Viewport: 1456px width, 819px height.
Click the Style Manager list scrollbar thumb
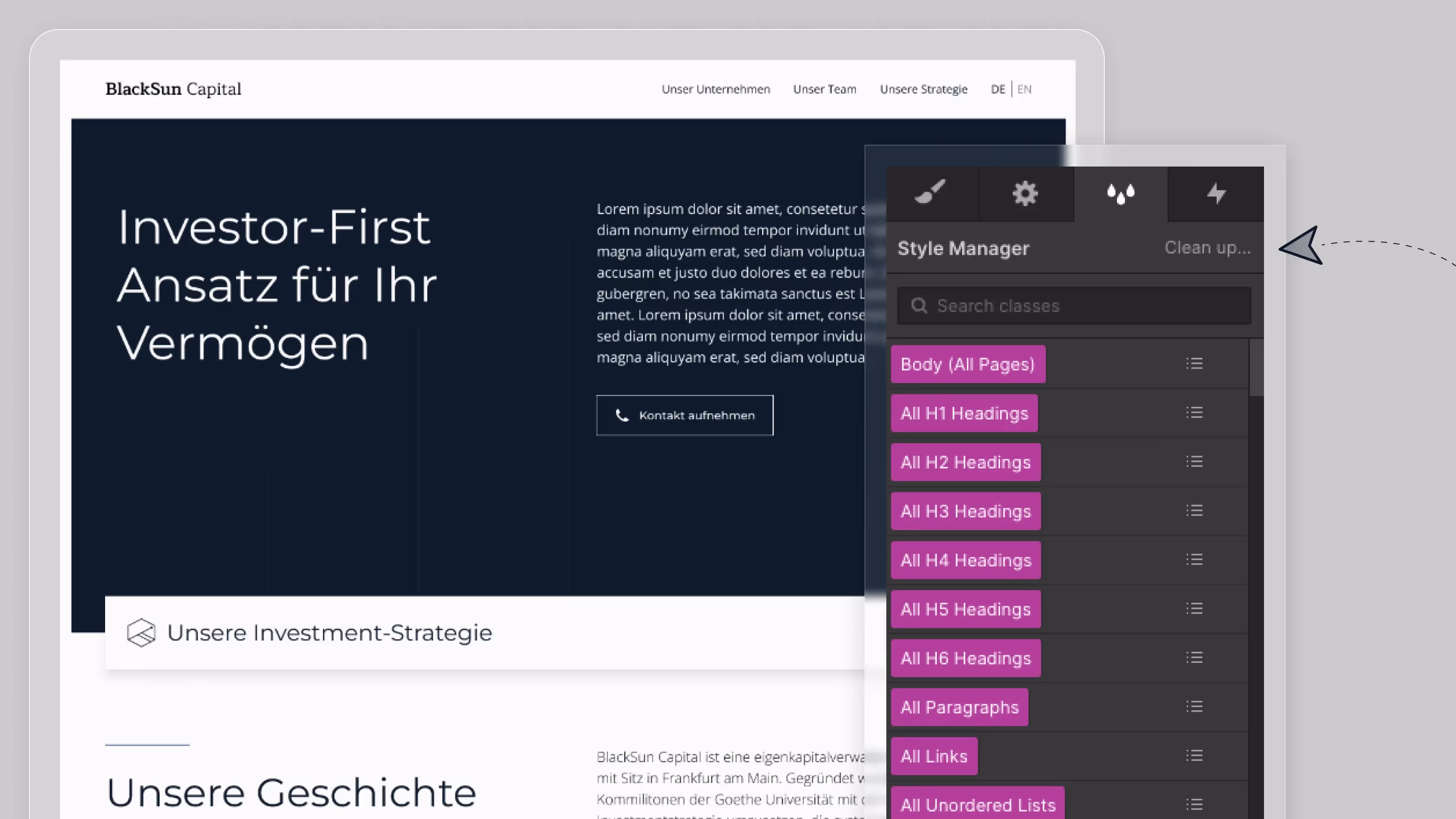1256,368
